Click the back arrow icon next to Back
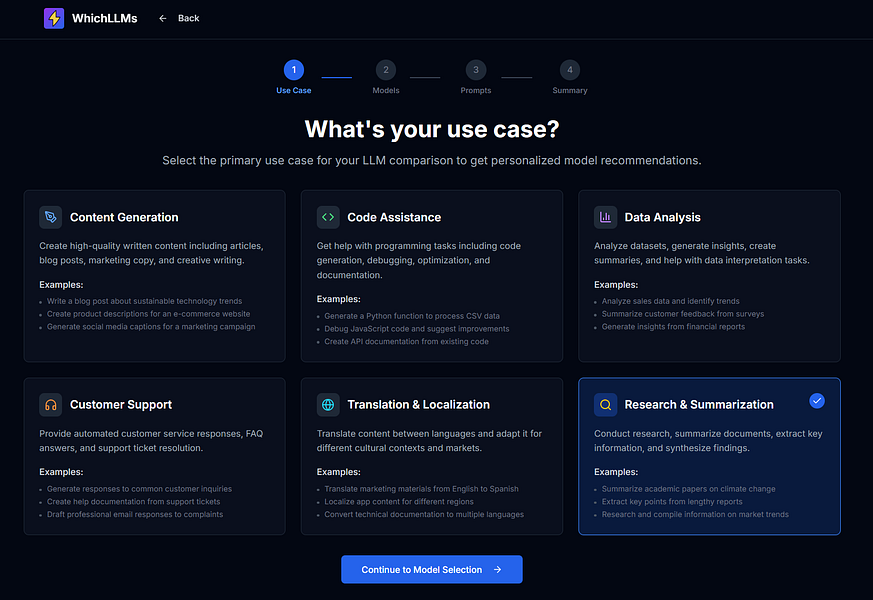The width and height of the screenshot is (873, 600). pyautogui.click(x=163, y=18)
